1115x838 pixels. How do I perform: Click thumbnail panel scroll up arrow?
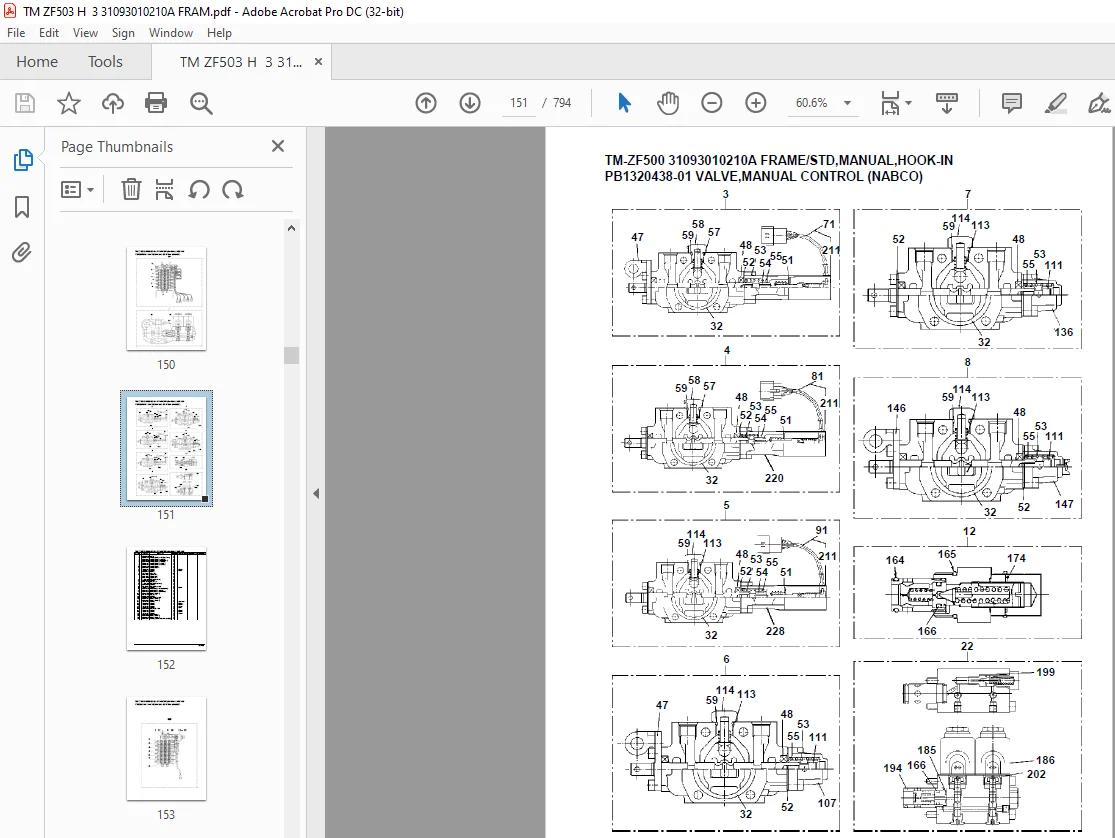point(291,228)
